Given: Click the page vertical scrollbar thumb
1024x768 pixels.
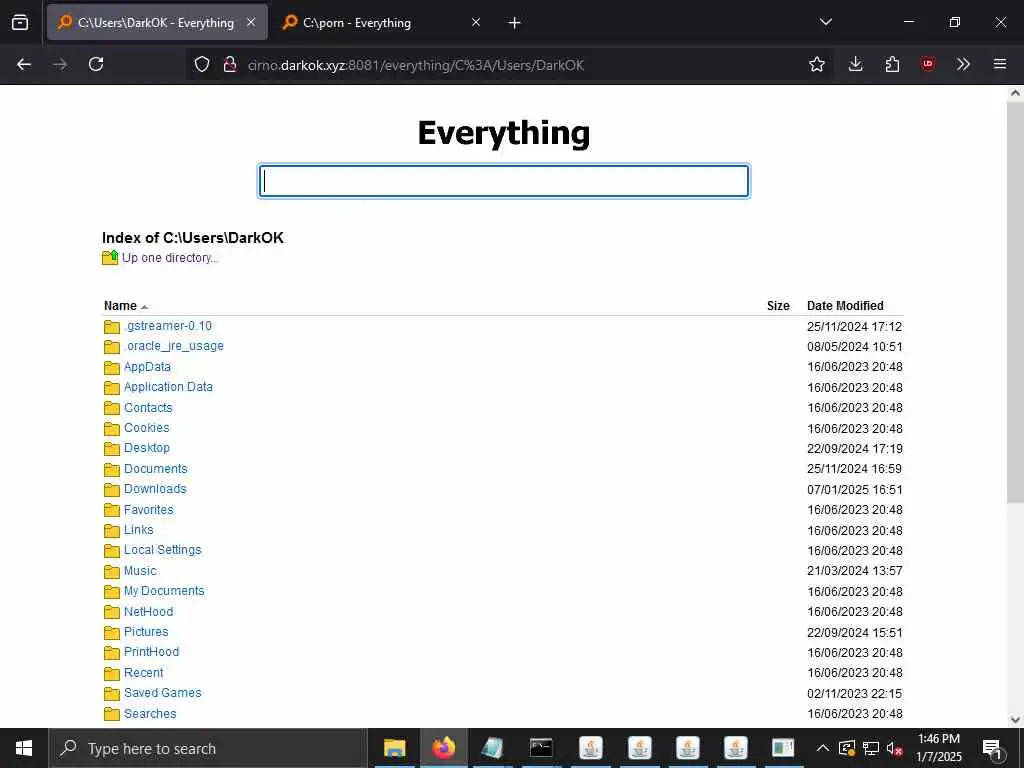Looking at the screenshot, I should [1015, 300].
